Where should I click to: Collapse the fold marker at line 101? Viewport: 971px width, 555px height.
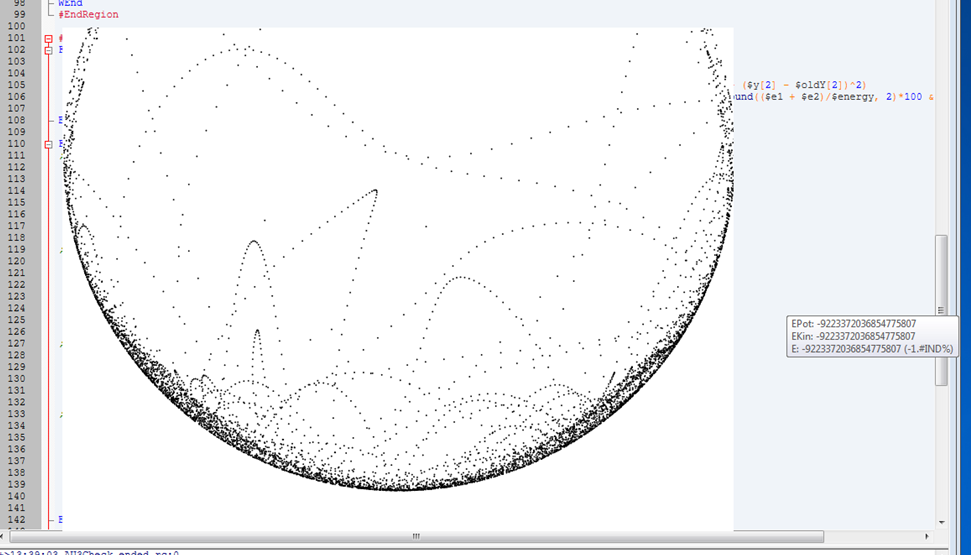(47, 38)
